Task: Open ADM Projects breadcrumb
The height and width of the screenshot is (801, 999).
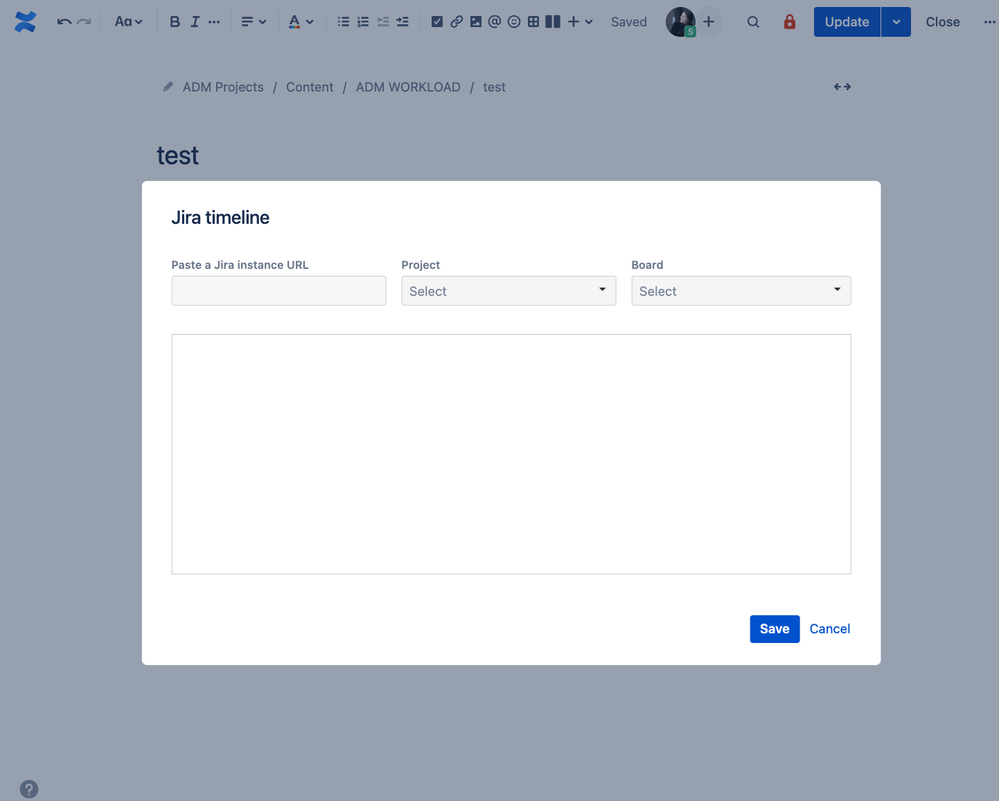Action: [223, 87]
